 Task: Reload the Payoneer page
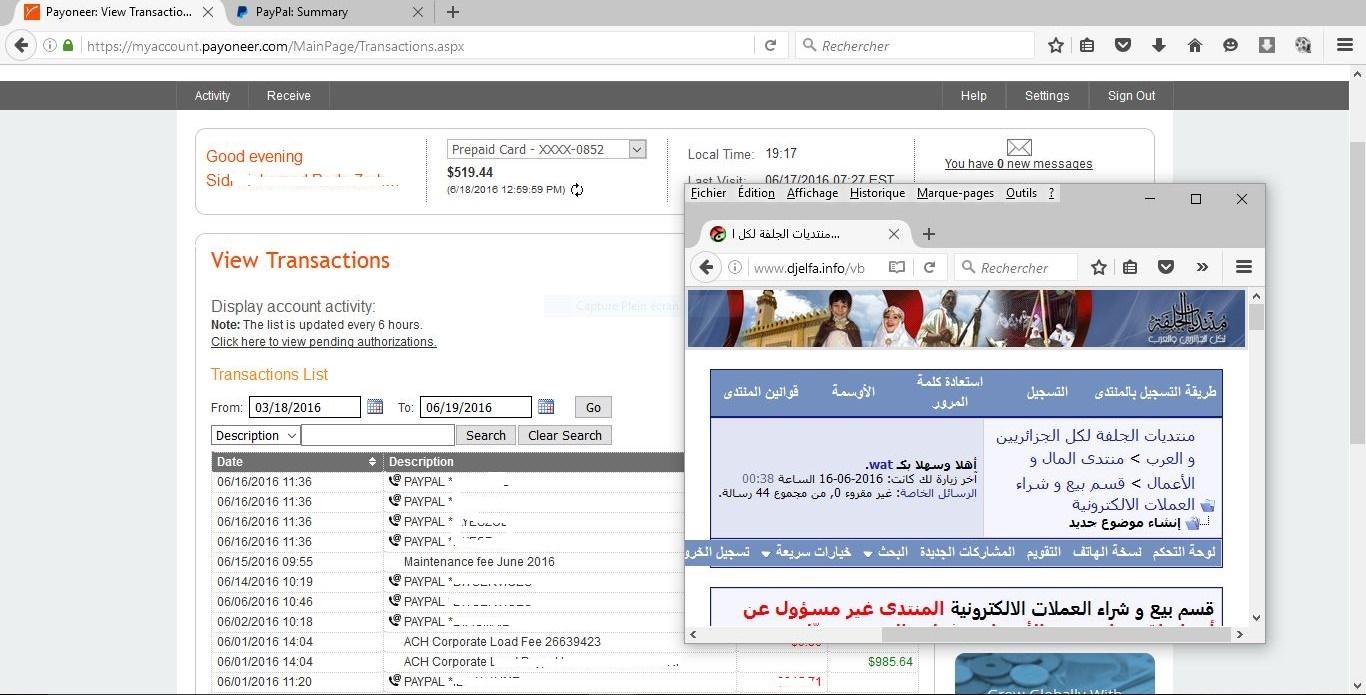click(x=770, y=46)
